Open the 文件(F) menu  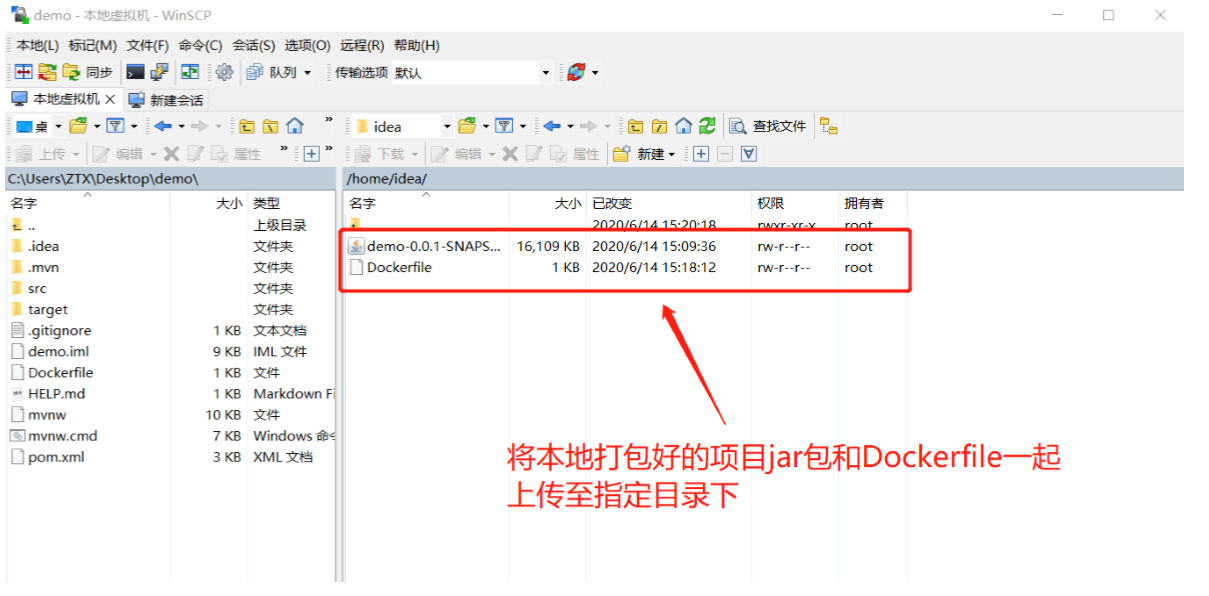click(147, 45)
